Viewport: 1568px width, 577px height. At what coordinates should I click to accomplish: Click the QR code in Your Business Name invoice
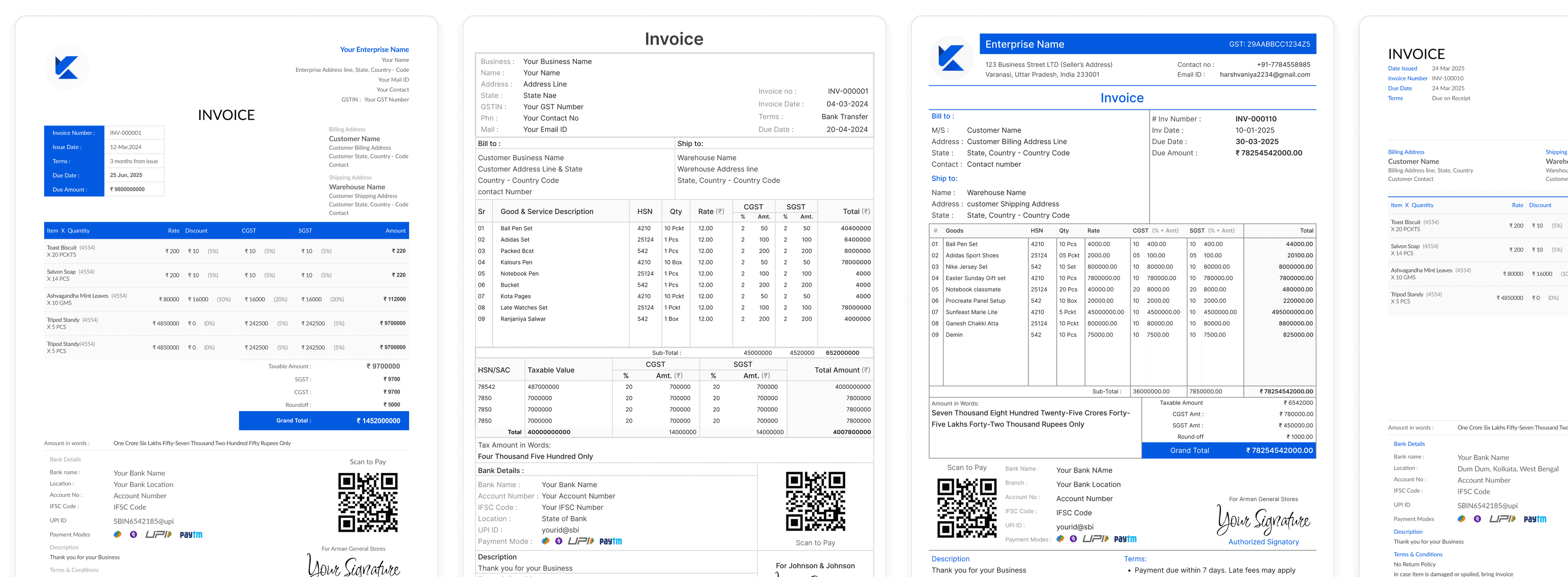(815, 502)
